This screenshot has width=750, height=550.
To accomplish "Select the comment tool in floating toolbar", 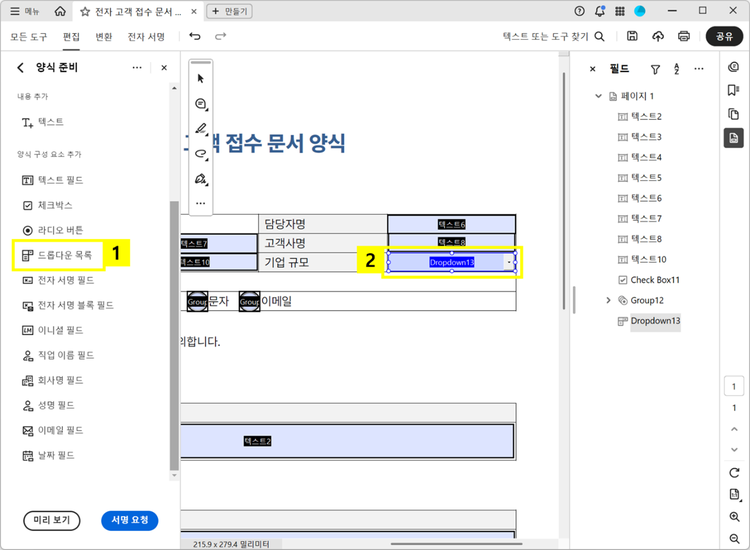I will coord(201,104).
